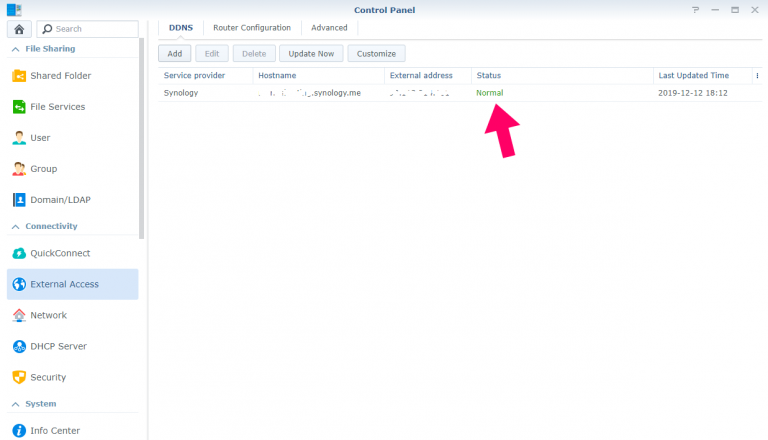Open Info Center

pos(55,431)
